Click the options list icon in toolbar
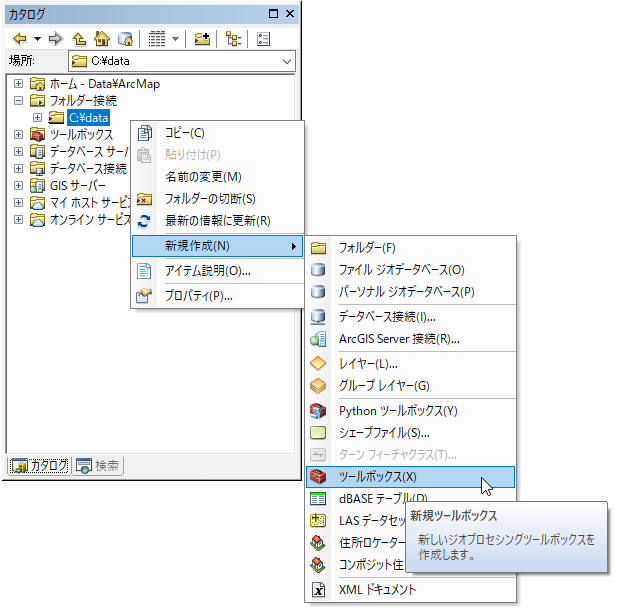 coord(263,39)
